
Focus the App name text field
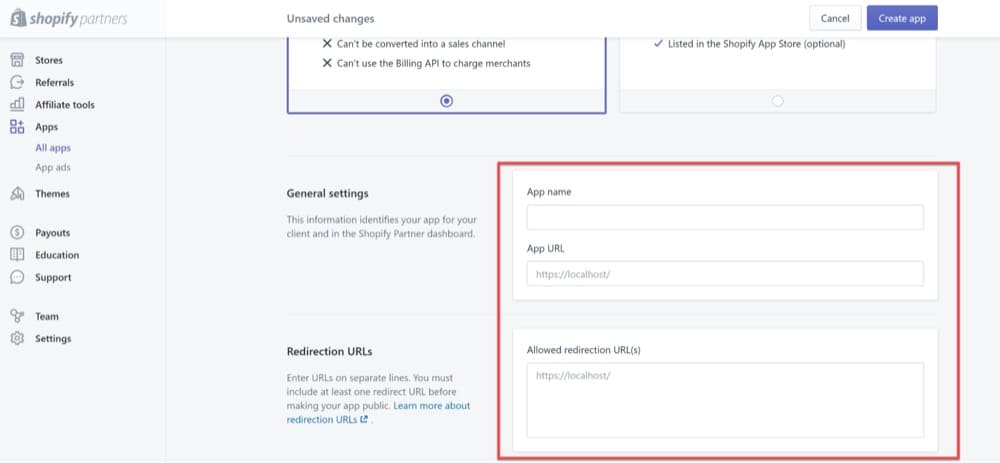point(725,217)
